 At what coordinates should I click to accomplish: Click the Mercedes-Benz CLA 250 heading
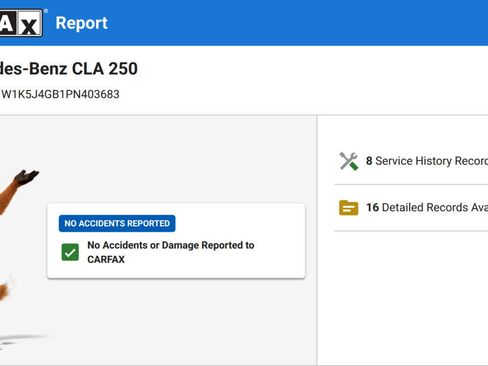[69, 69]
